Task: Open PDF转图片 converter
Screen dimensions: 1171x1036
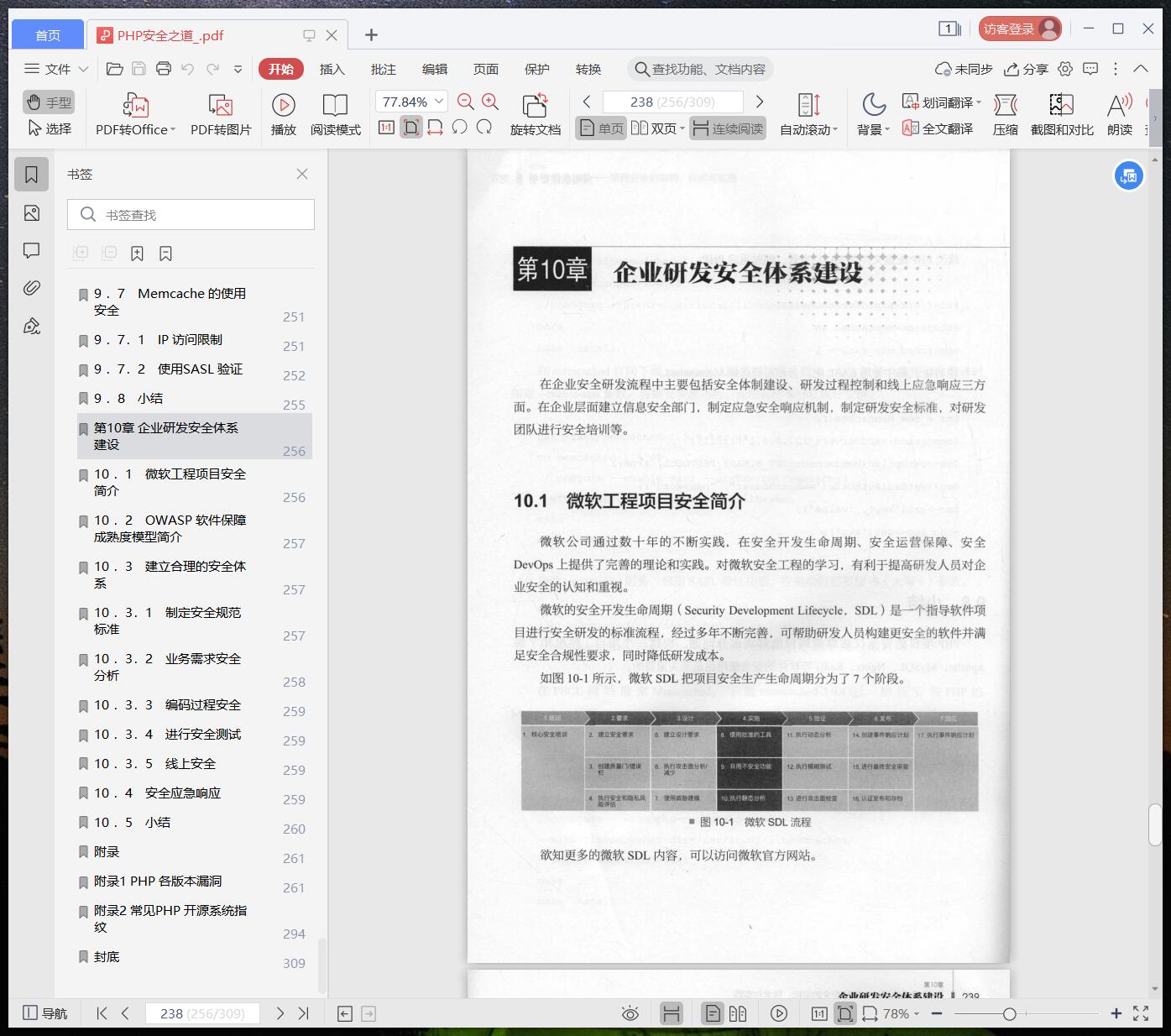Action: (x=221, y=115)
